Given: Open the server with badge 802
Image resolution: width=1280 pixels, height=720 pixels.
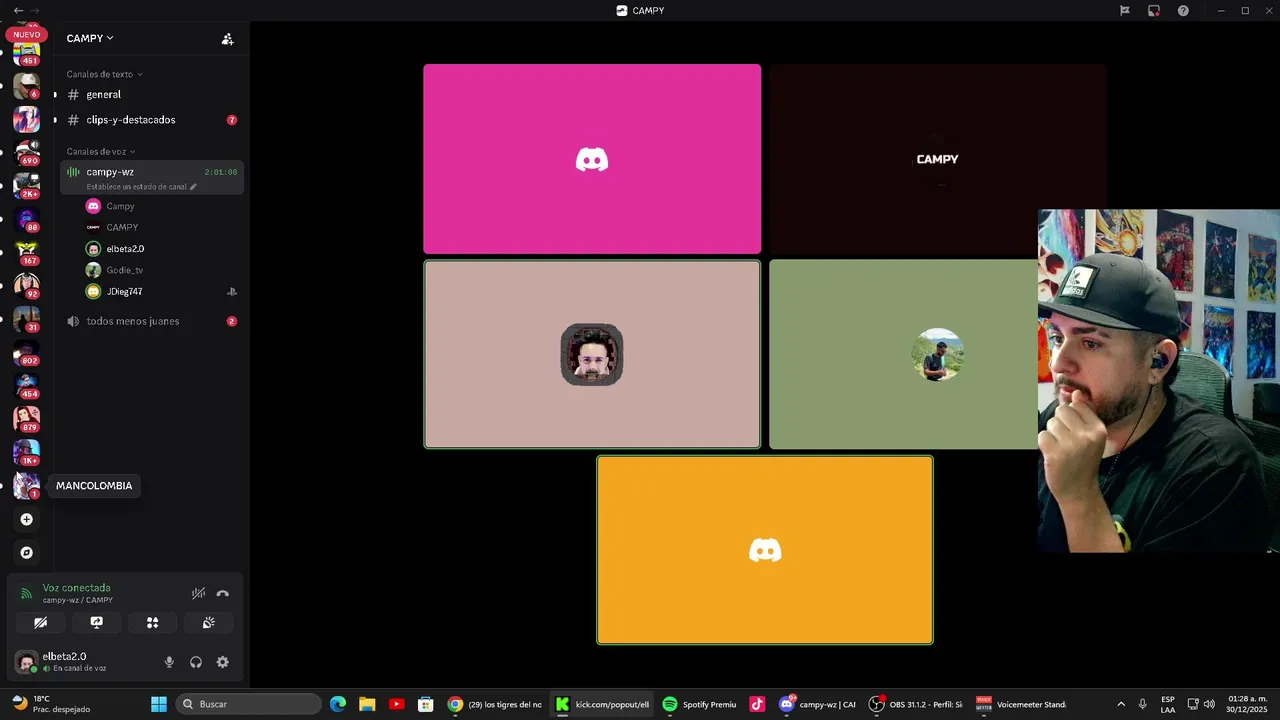Looking at the screenshot, I should pyautogui.click(x=27, y=352).
